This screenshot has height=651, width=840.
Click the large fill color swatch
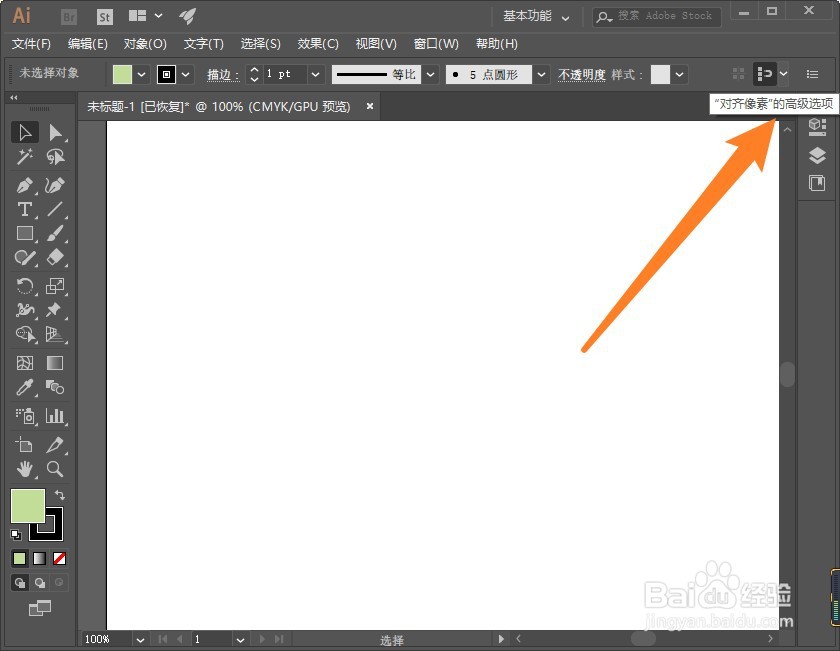(27, 506)
